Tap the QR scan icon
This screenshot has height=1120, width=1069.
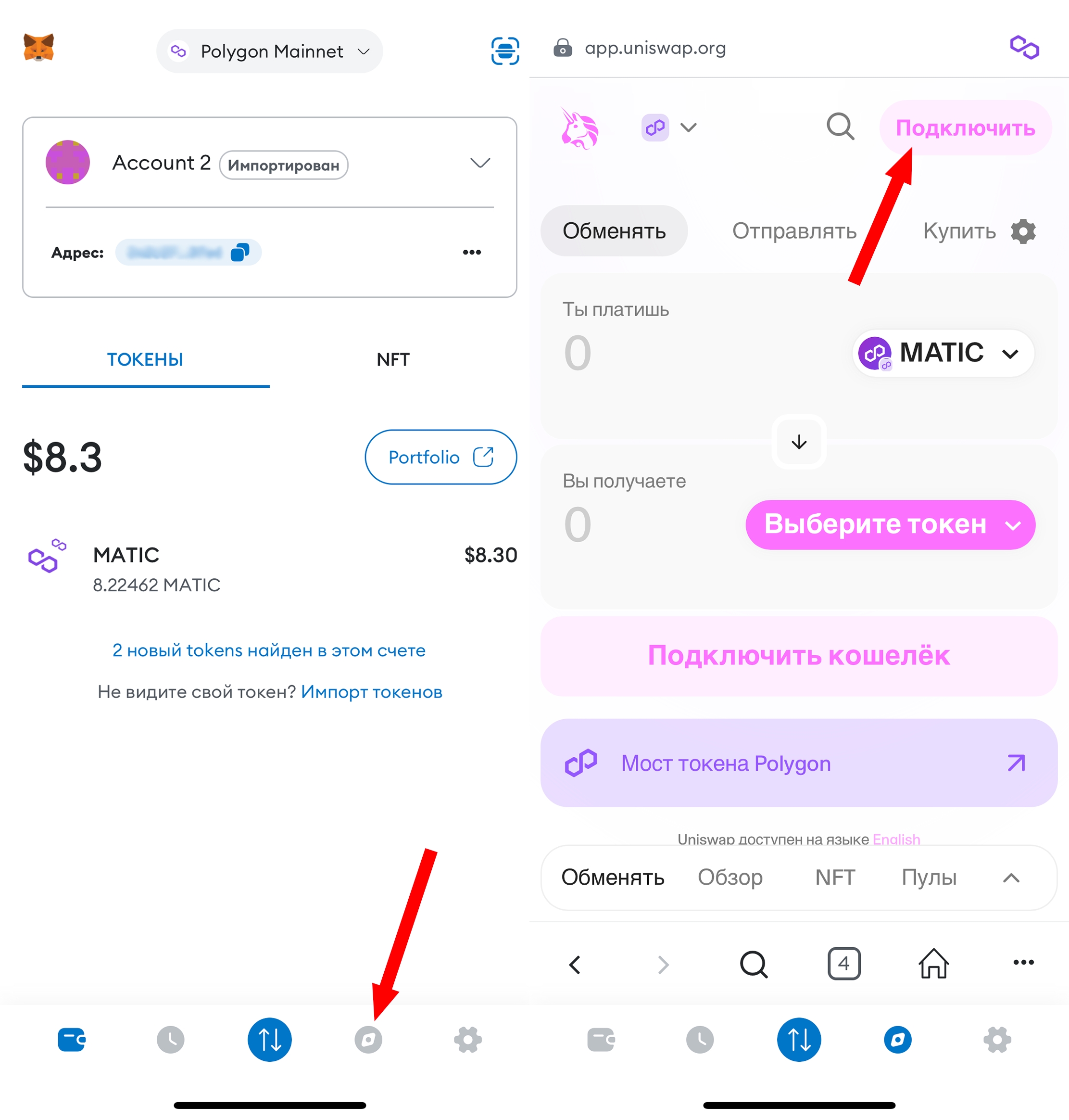click(505, 51)
